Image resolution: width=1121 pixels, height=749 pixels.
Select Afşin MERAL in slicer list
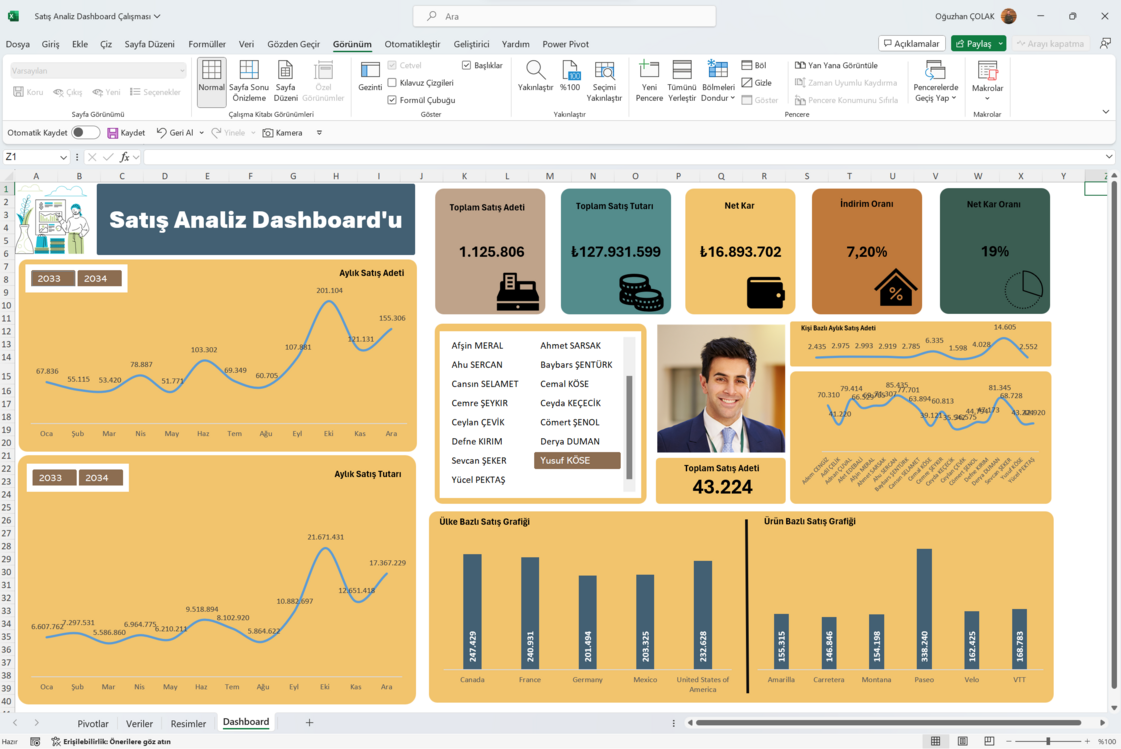click(x=477, y=345)
